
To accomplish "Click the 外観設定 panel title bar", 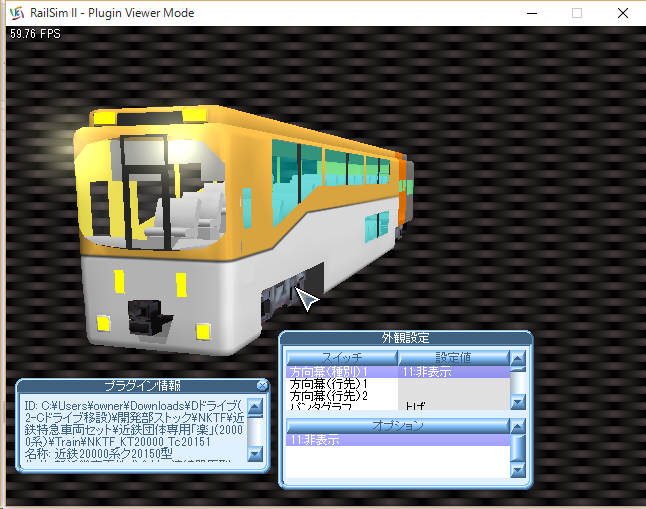I will click(406, 338).
